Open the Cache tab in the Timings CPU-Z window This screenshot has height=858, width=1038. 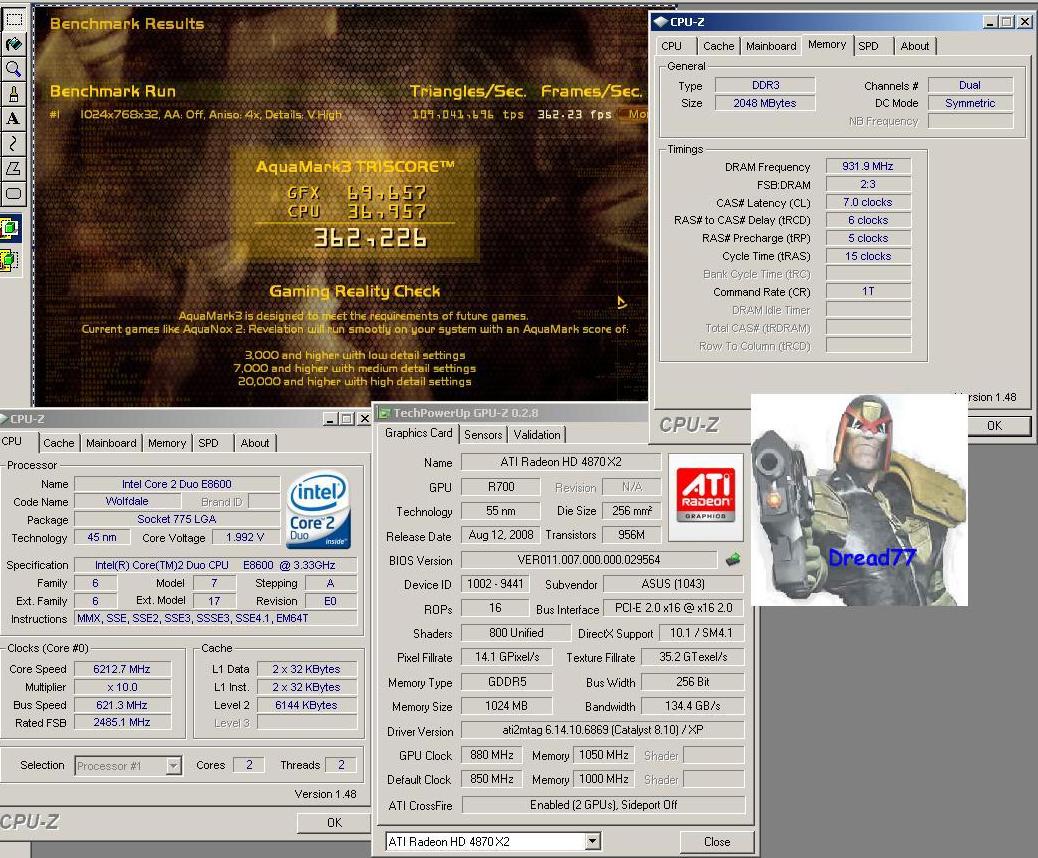click(718, 46)
